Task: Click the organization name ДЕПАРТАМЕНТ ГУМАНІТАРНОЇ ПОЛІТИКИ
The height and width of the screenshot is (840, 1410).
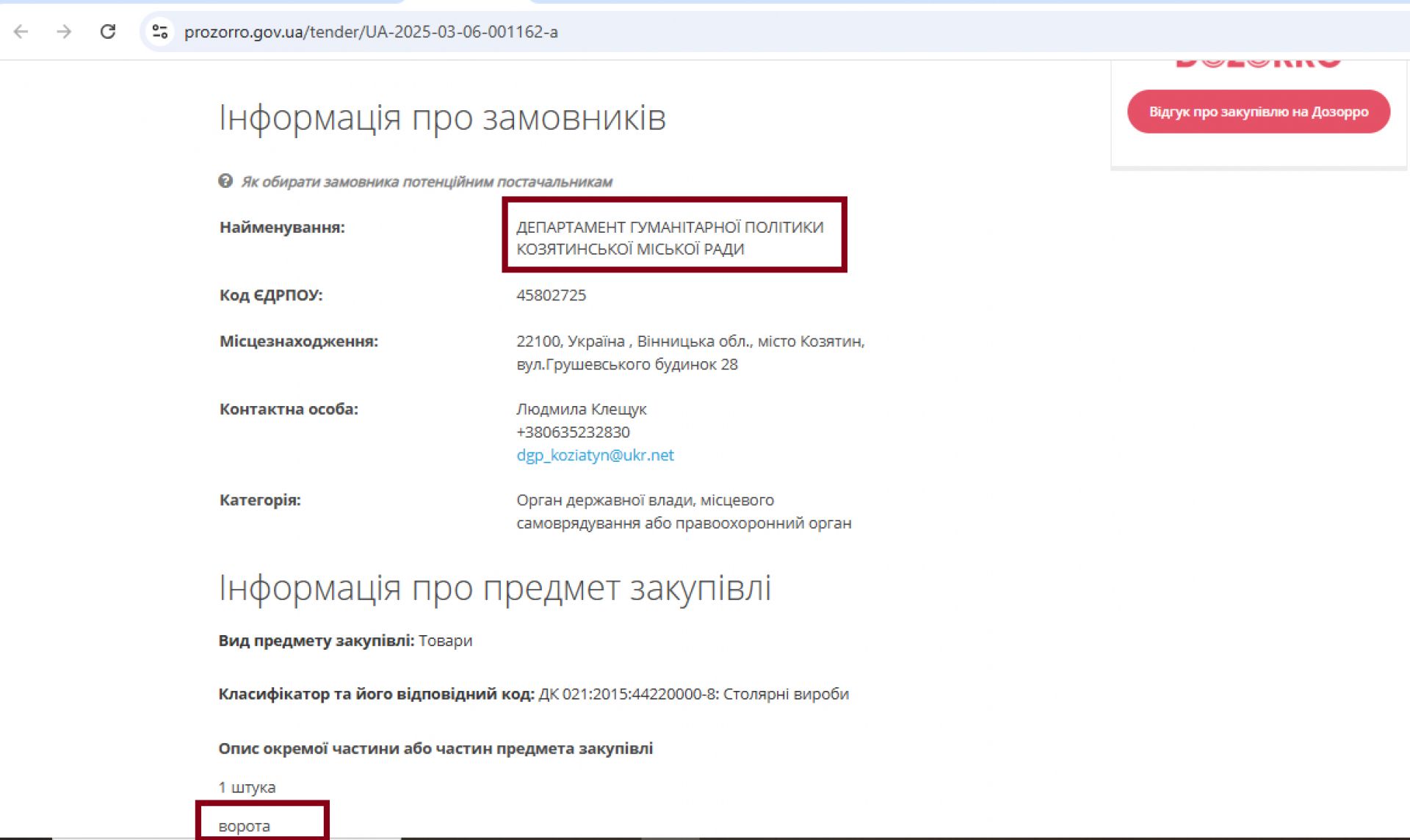Action: [x=669, y=228]
